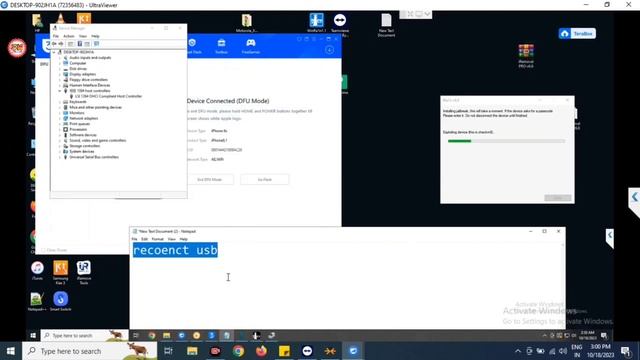
Task: Click the greyed button in the installer dialog
Action: [x=558, y=198]
